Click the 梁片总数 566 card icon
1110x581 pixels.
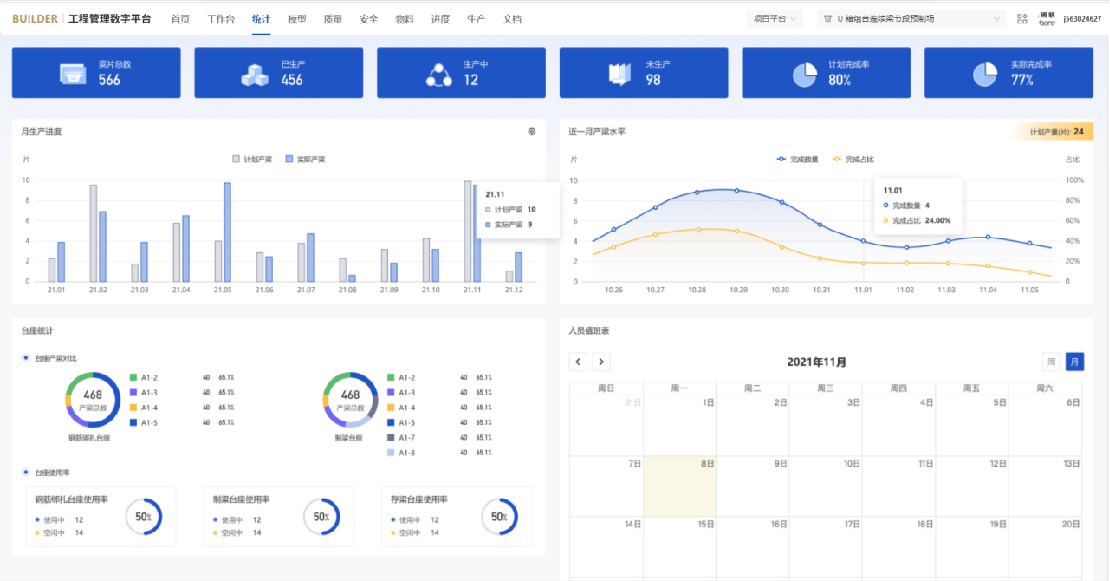[72, 74]
